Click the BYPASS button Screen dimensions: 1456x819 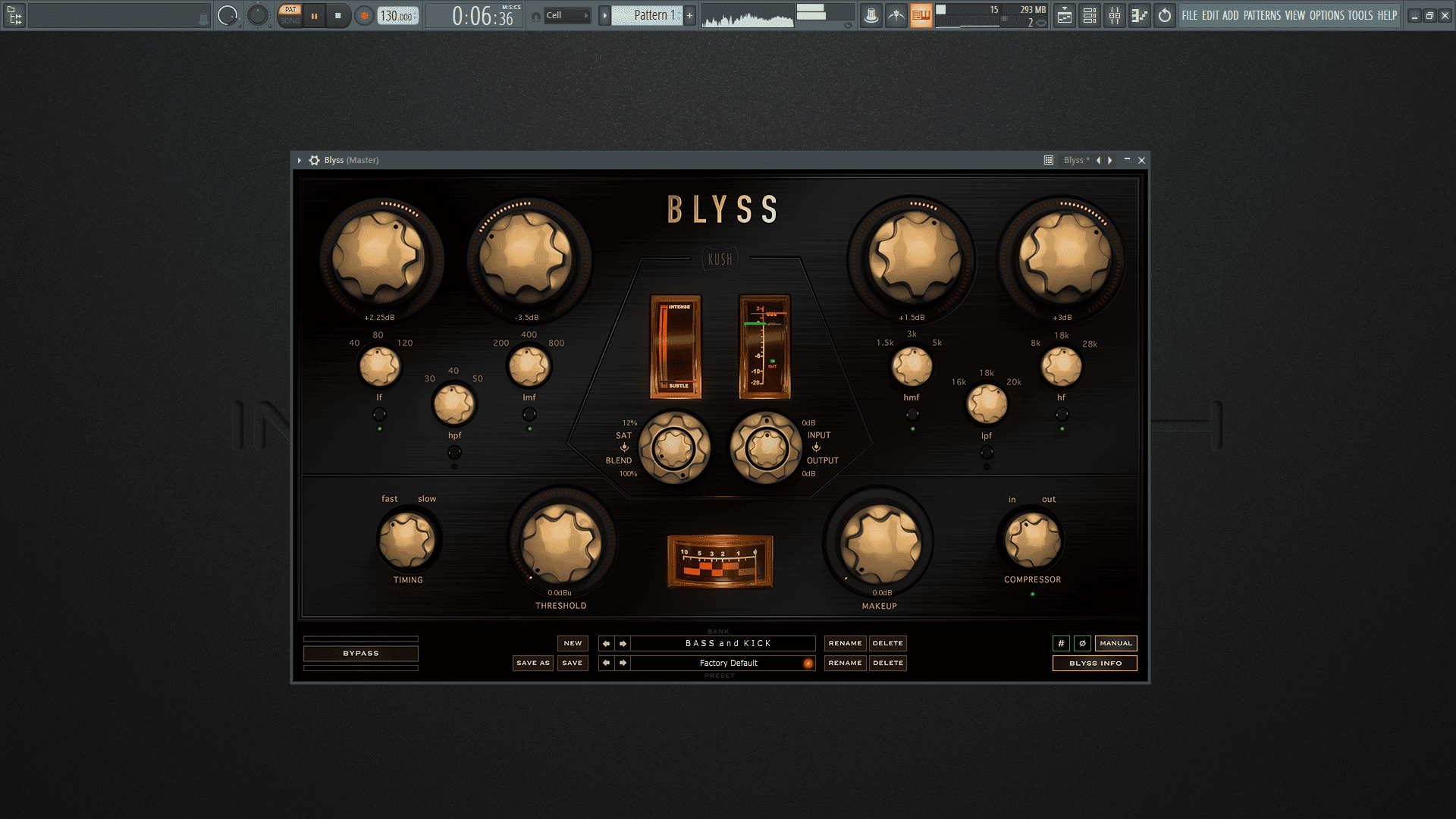[361, 654]
